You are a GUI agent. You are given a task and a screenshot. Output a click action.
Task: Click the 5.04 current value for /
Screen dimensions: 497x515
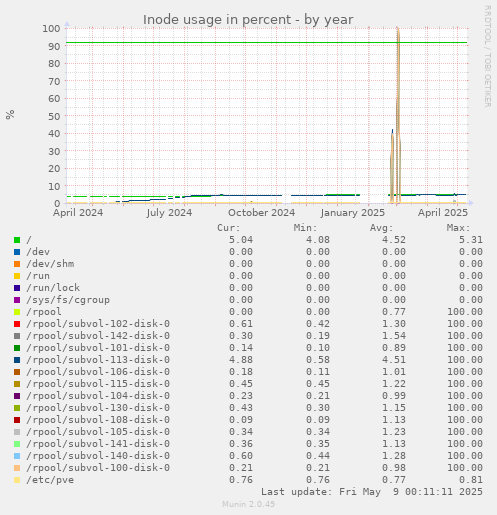[241, 240]
